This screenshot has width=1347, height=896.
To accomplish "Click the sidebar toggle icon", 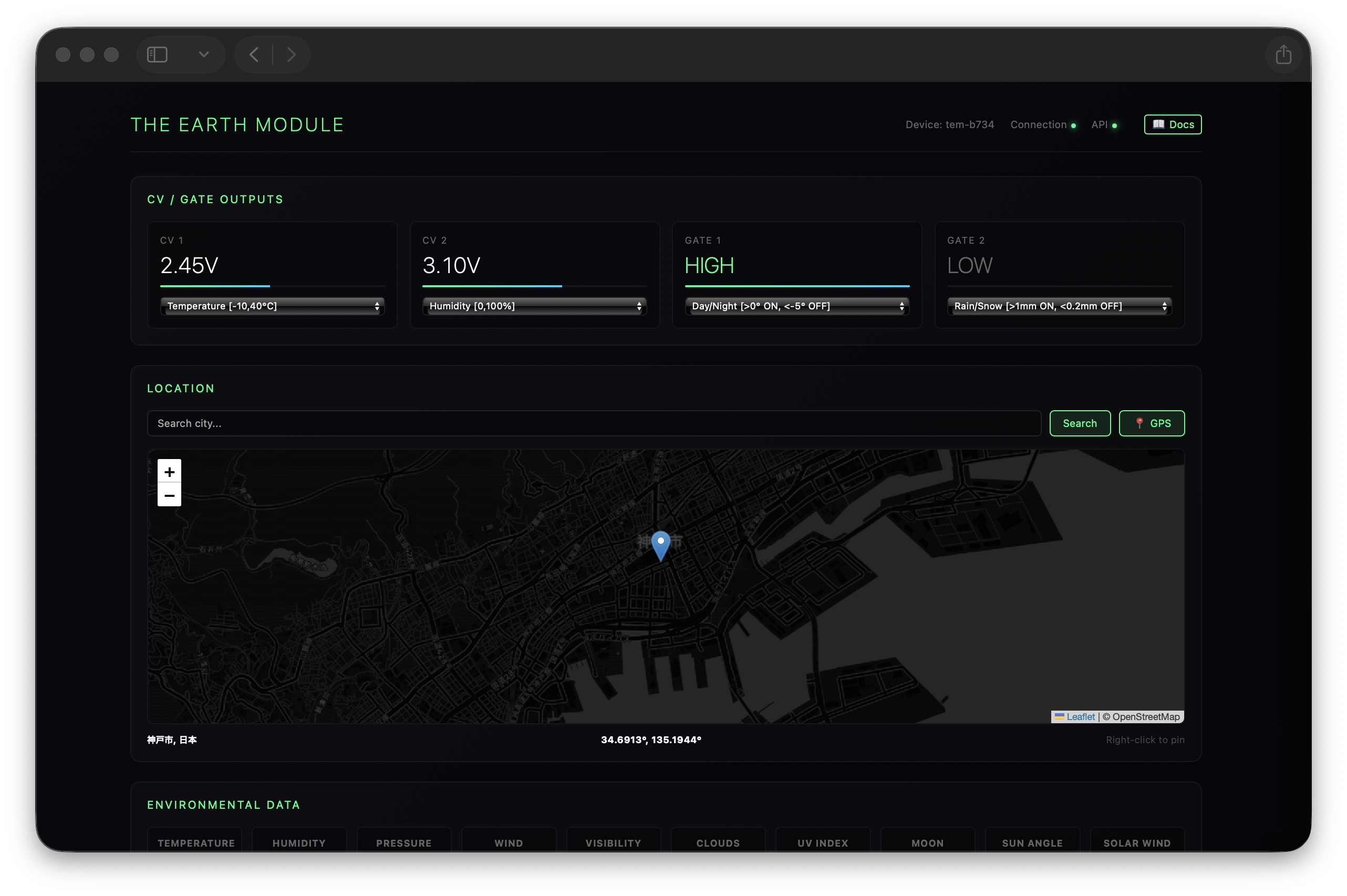I will pyautogui.click(x=157, y=55).
